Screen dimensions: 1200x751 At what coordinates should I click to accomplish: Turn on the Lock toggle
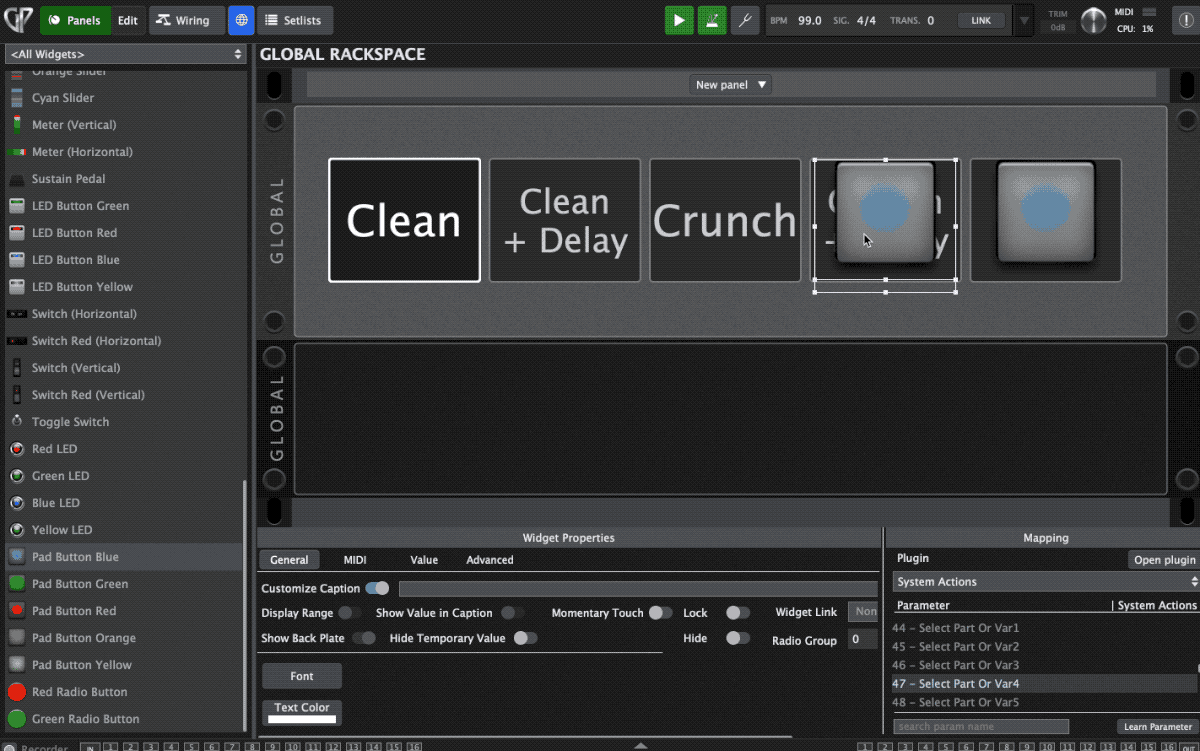tap(737, 613)
